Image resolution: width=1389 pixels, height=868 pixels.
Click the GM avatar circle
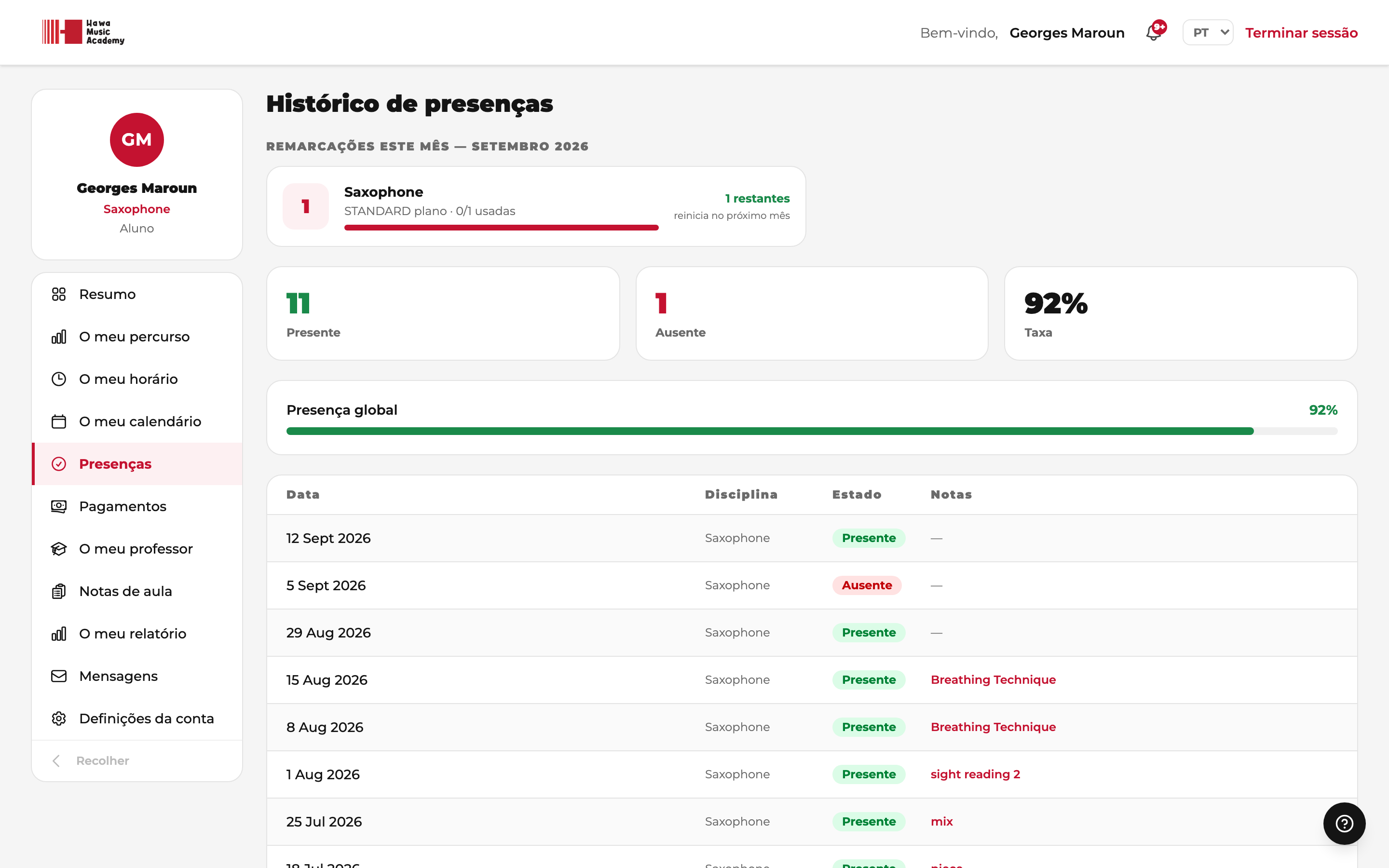(136, 139)
